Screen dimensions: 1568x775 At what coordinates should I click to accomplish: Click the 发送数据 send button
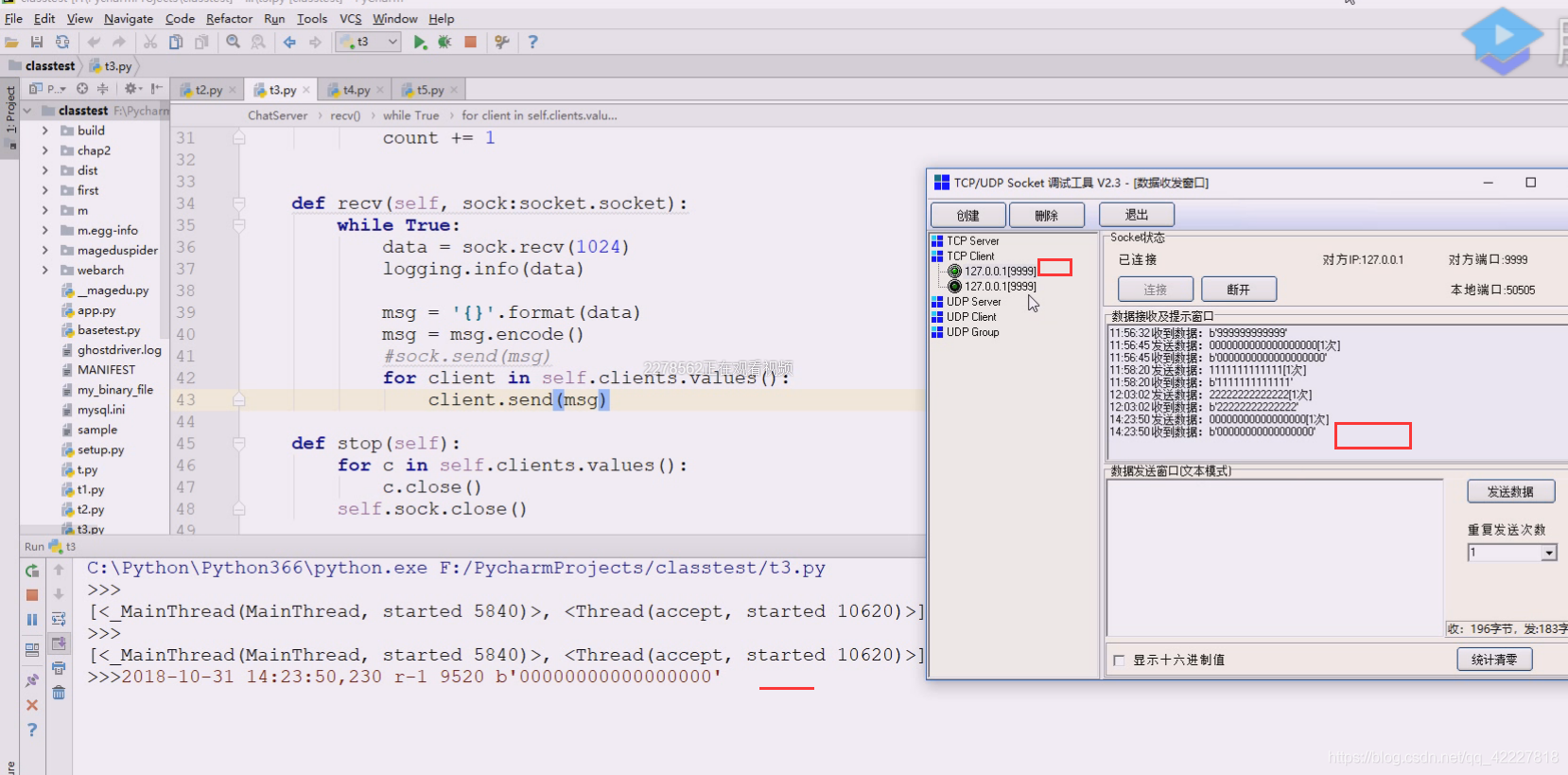1510,491
